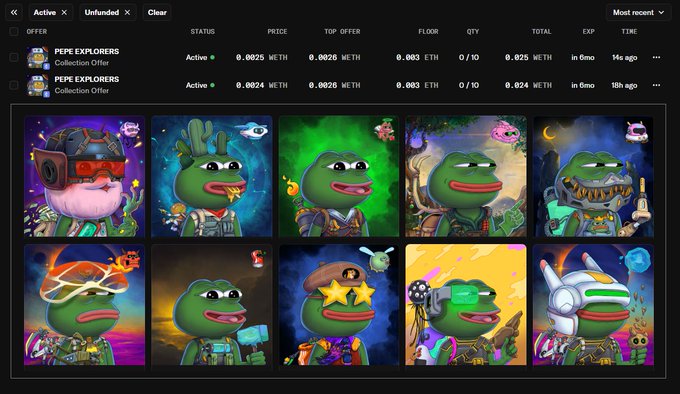Image resolution: width=680 pixels, height=394 pixels.
Task: Click the Active status in the 18h ago row
Action: coord(200,85)
